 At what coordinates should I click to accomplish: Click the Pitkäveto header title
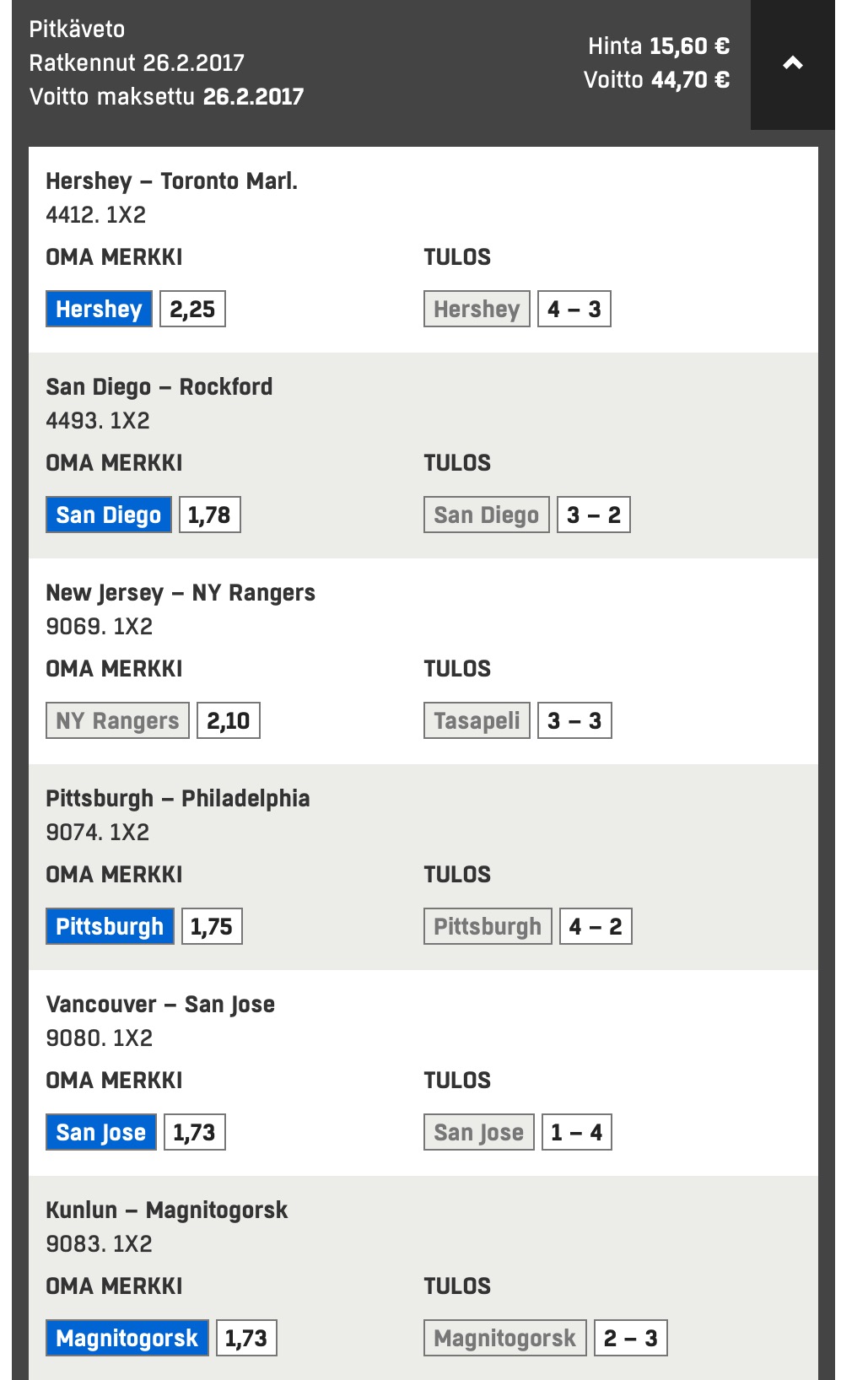77,30
